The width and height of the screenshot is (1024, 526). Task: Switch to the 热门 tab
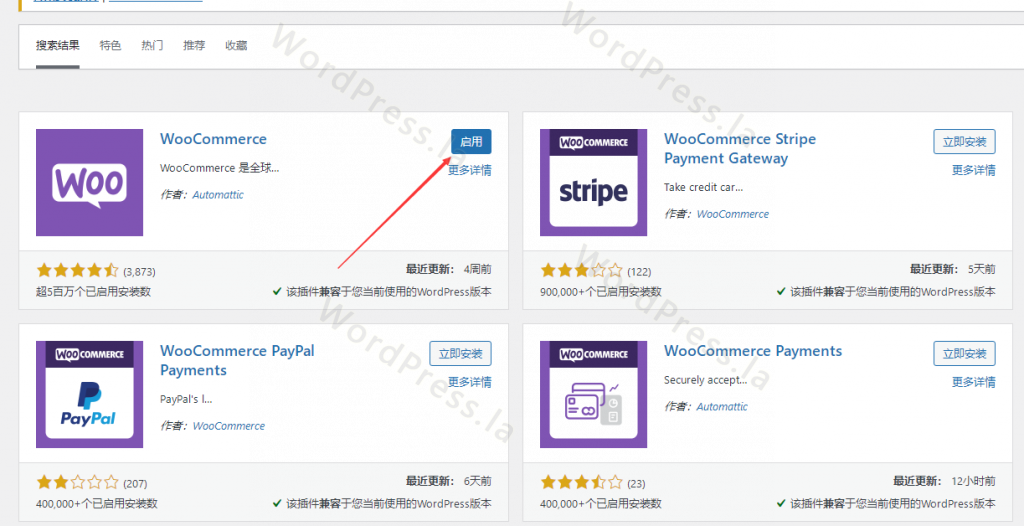tap(152, 46)
